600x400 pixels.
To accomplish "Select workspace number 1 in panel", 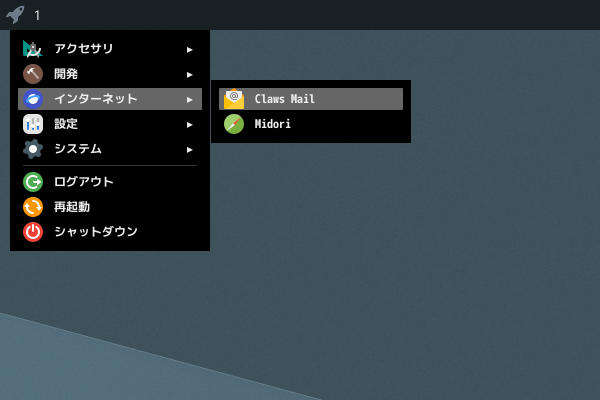I will pyautogui.click(x=37, y=15).
